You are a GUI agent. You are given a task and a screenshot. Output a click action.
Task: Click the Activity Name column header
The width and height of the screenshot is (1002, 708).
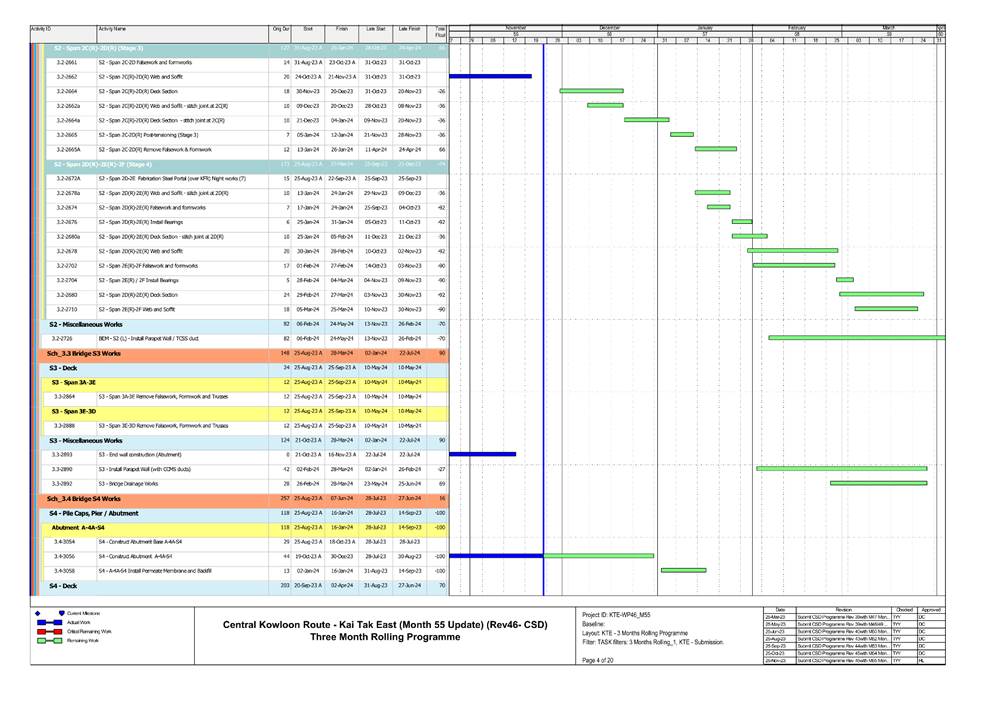click(112, 30)
